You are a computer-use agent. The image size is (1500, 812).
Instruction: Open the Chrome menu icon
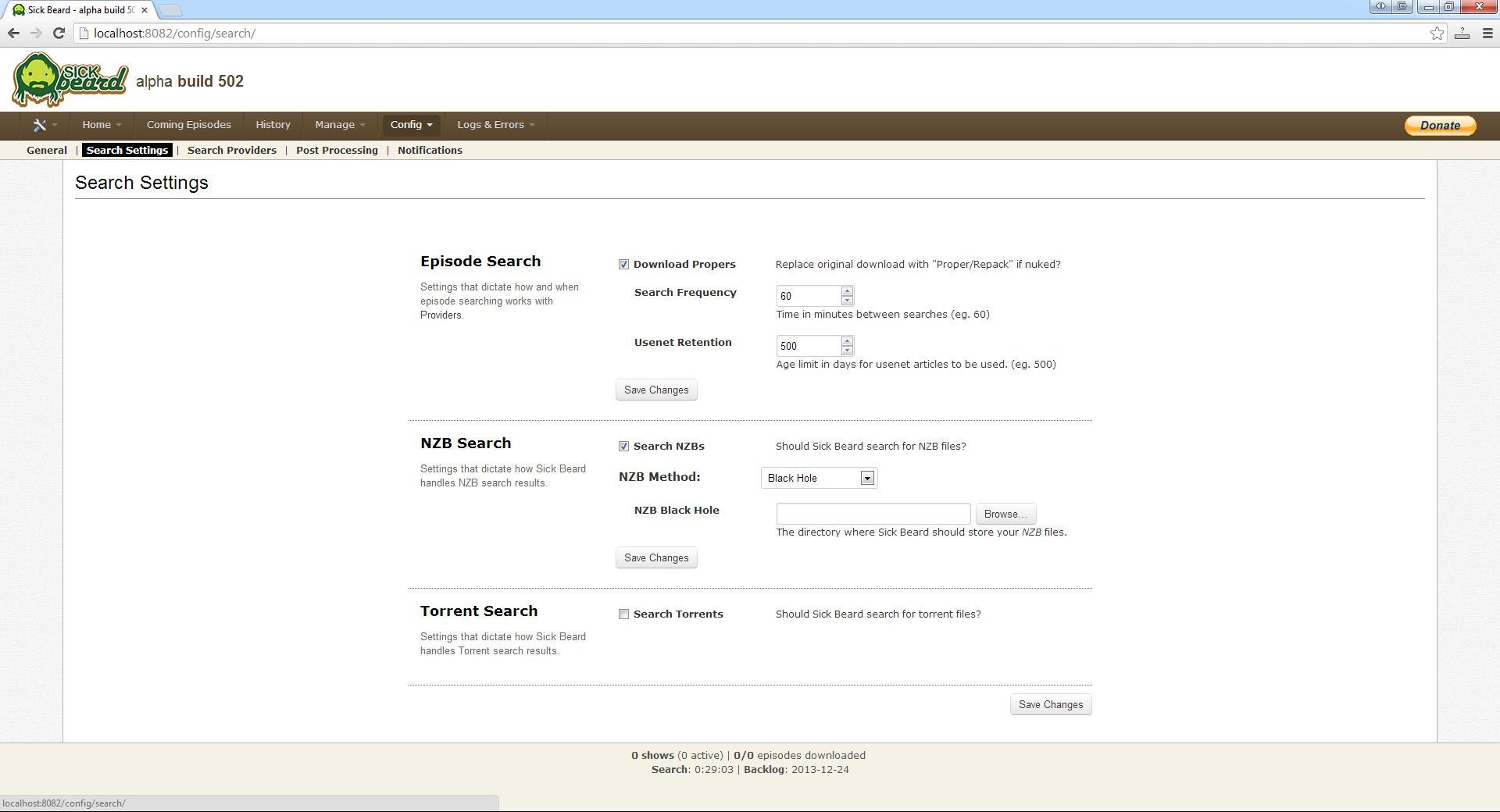pyautogui.click(x=1487, y=33)
